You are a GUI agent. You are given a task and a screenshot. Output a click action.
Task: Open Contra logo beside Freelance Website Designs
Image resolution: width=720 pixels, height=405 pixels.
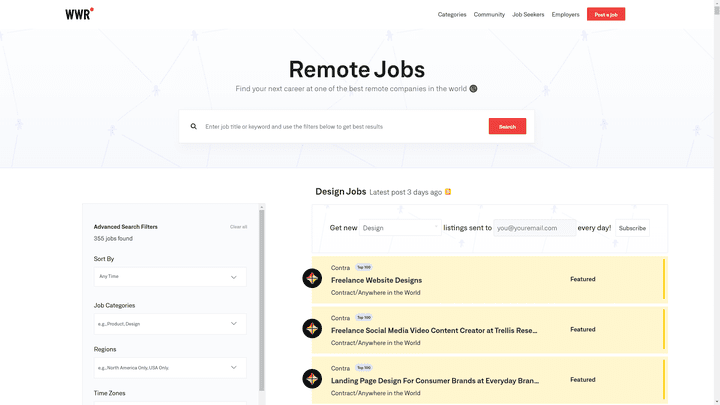pos(312,278)
